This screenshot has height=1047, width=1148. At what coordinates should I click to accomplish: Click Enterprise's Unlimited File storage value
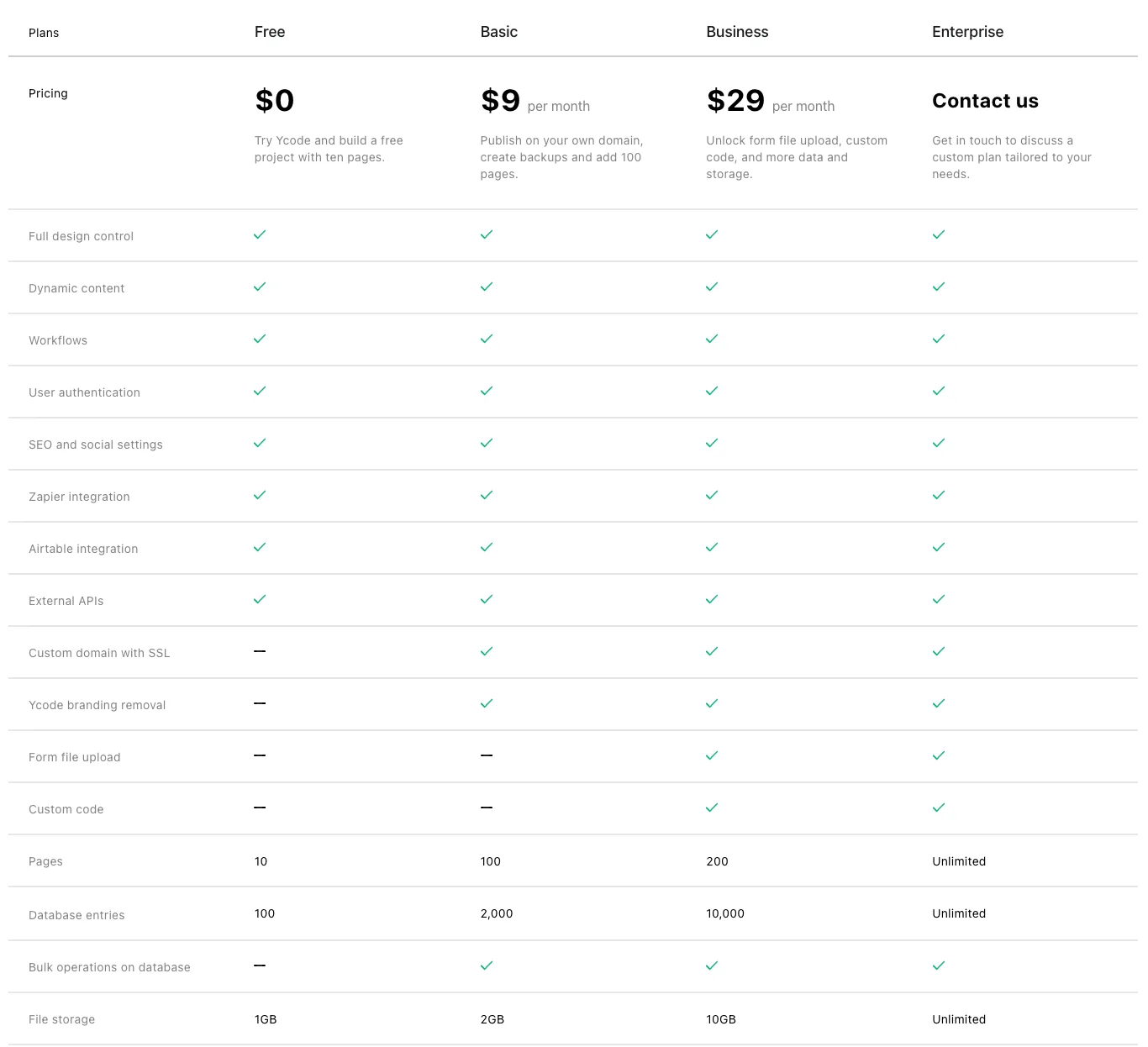(x=959, y=1019)
